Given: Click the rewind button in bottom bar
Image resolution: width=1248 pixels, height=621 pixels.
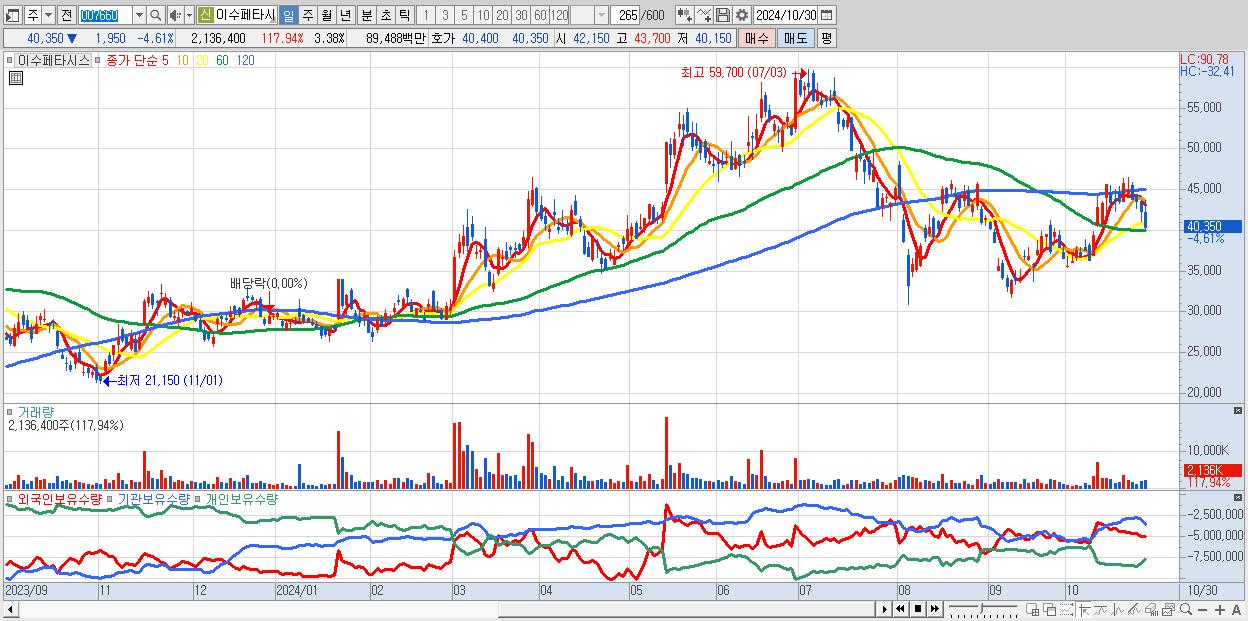Looking at the screenshot, I should click(900, 609).
